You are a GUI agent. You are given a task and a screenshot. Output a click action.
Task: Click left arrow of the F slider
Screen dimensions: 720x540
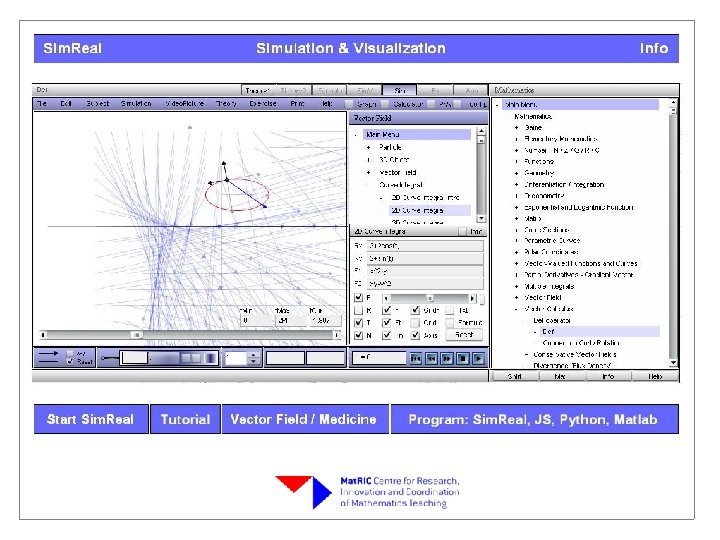[x=386, y=298]
